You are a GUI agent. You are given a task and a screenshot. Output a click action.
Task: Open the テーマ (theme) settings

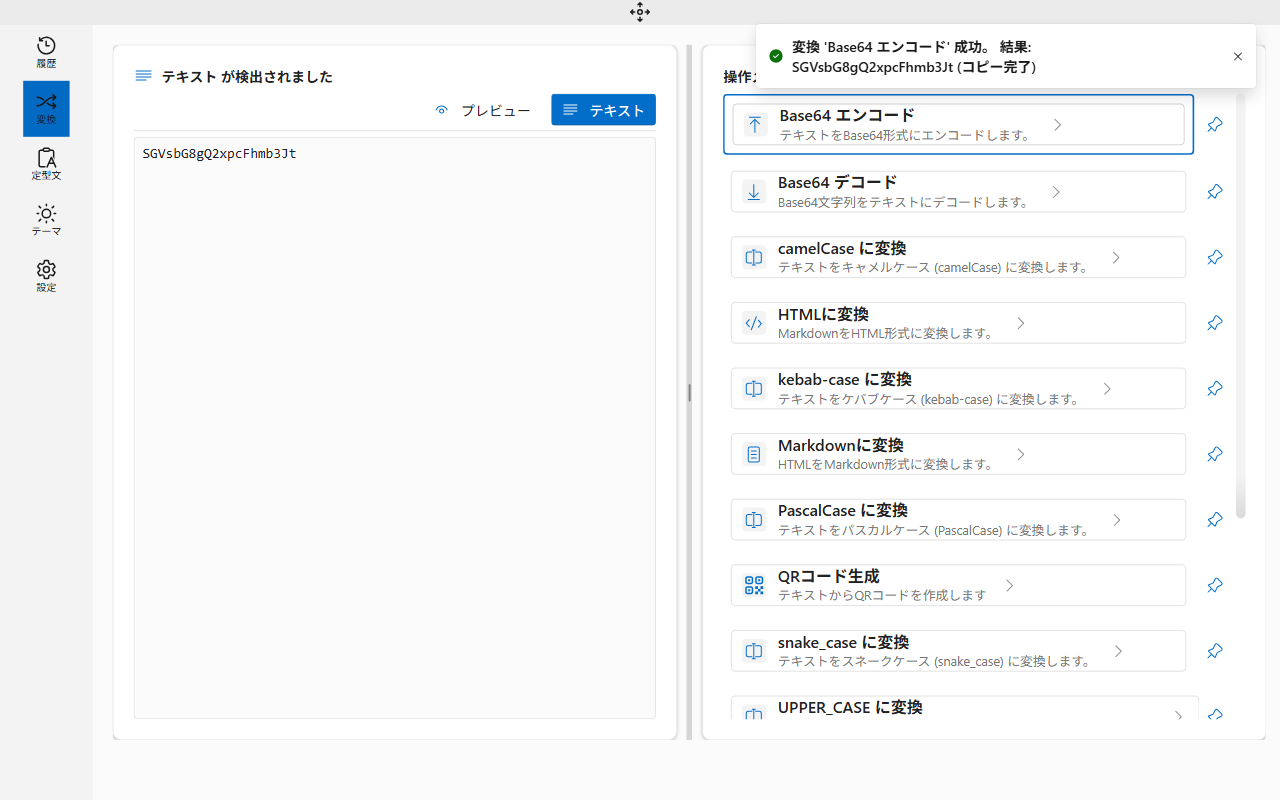[x=46, y=220]
